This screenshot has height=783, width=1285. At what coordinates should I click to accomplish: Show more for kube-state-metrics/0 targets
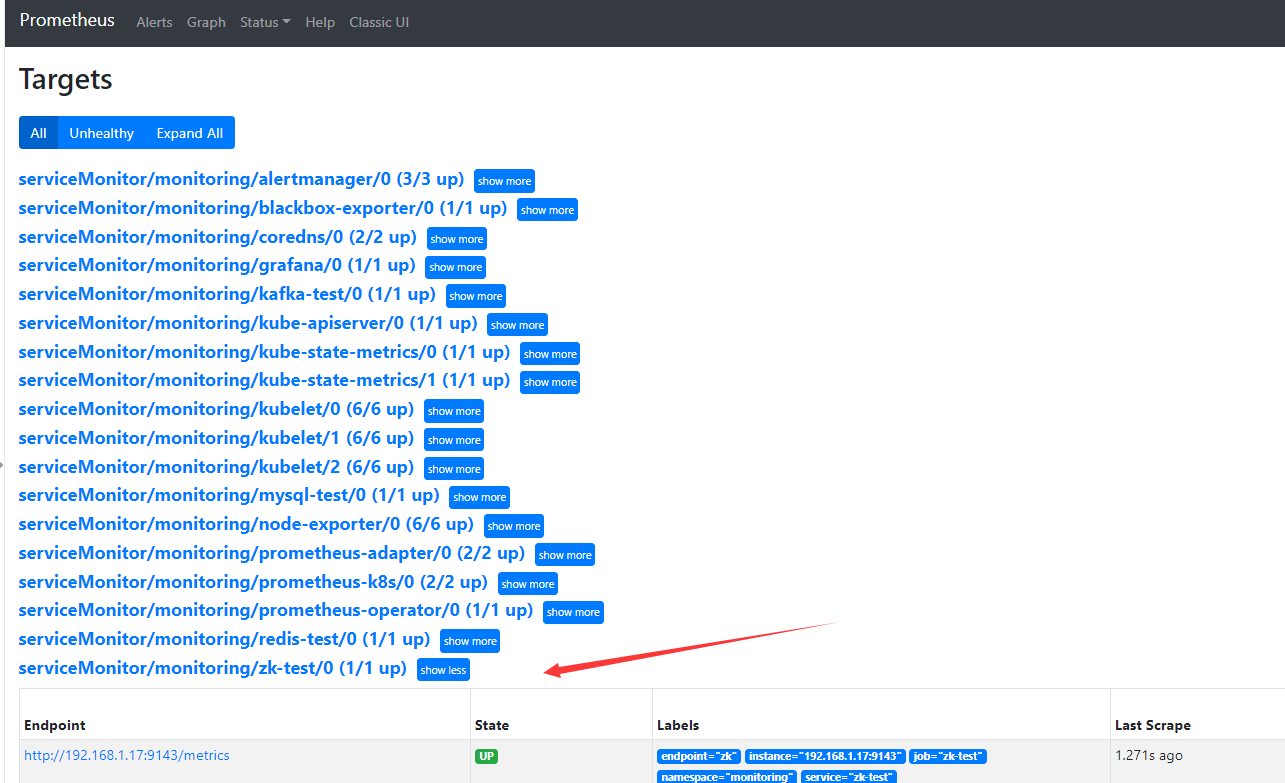(550, 354)
